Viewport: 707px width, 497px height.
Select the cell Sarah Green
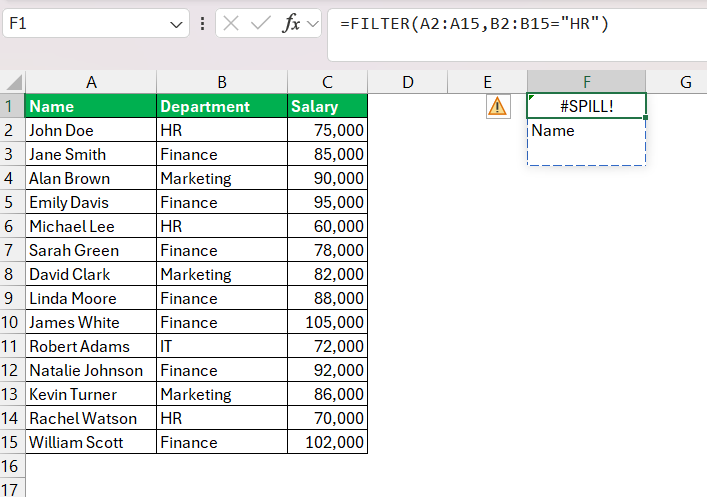tap(91, 250)
